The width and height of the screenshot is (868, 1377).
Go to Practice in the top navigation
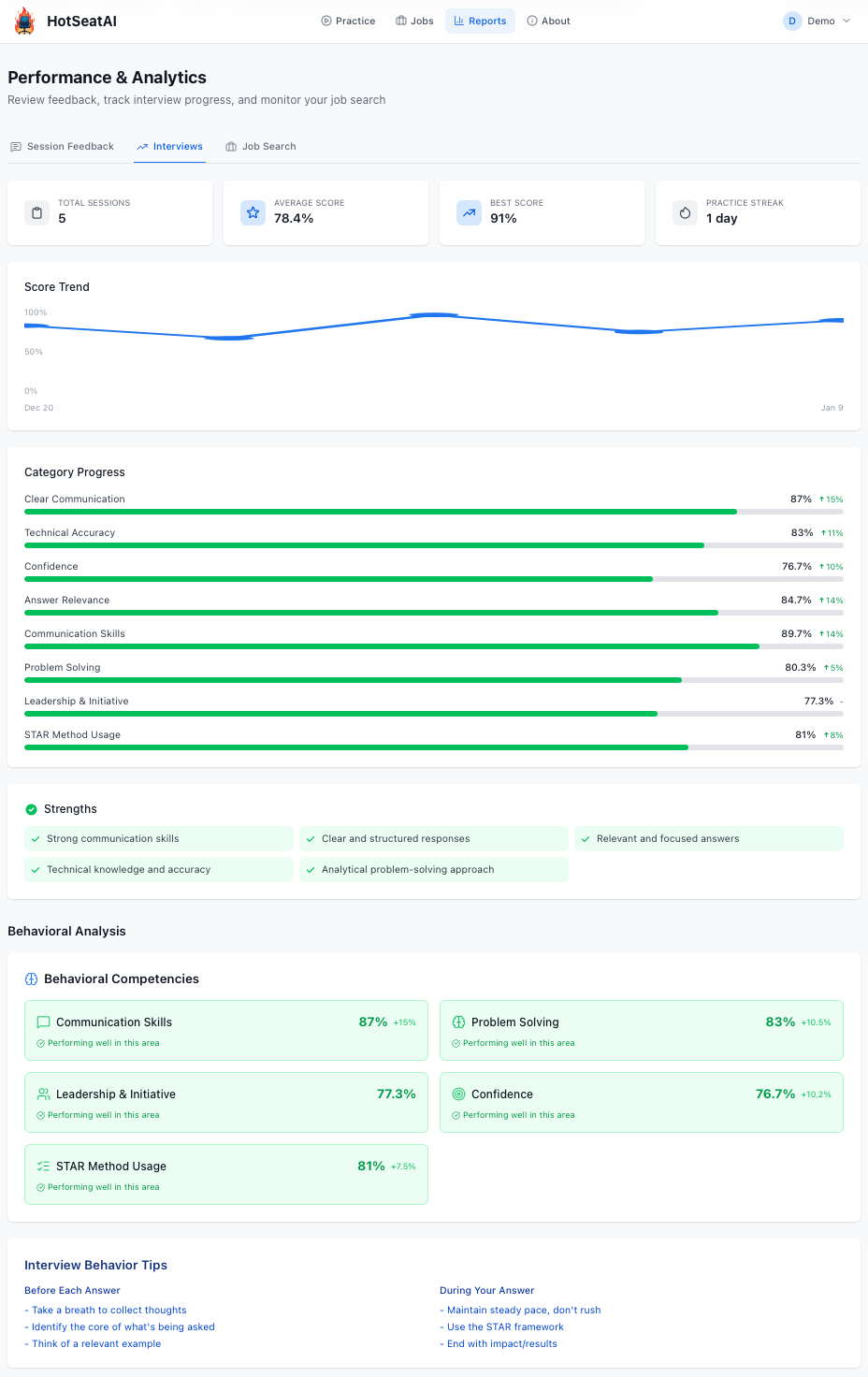[348, 21]
